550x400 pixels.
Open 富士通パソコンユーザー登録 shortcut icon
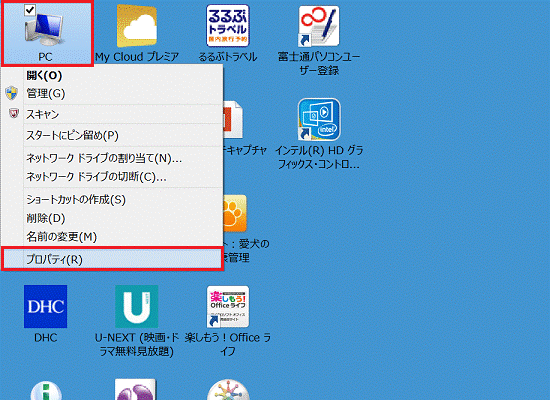click(319, 26)
